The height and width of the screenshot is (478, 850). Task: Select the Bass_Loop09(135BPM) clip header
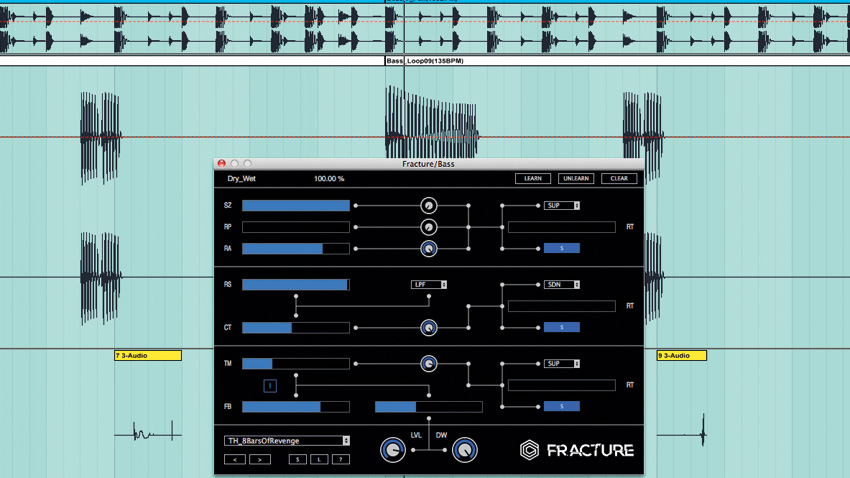[425, 61]
